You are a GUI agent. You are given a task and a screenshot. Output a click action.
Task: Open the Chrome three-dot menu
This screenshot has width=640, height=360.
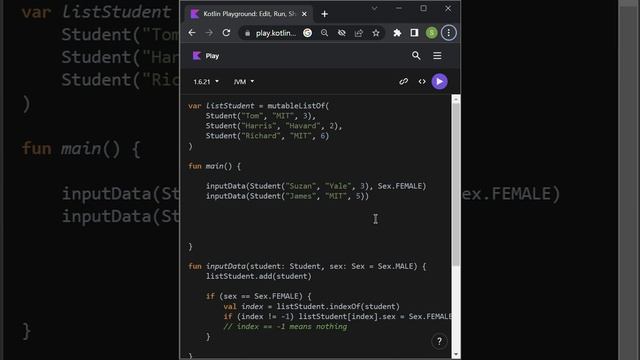tap(449, 33)
